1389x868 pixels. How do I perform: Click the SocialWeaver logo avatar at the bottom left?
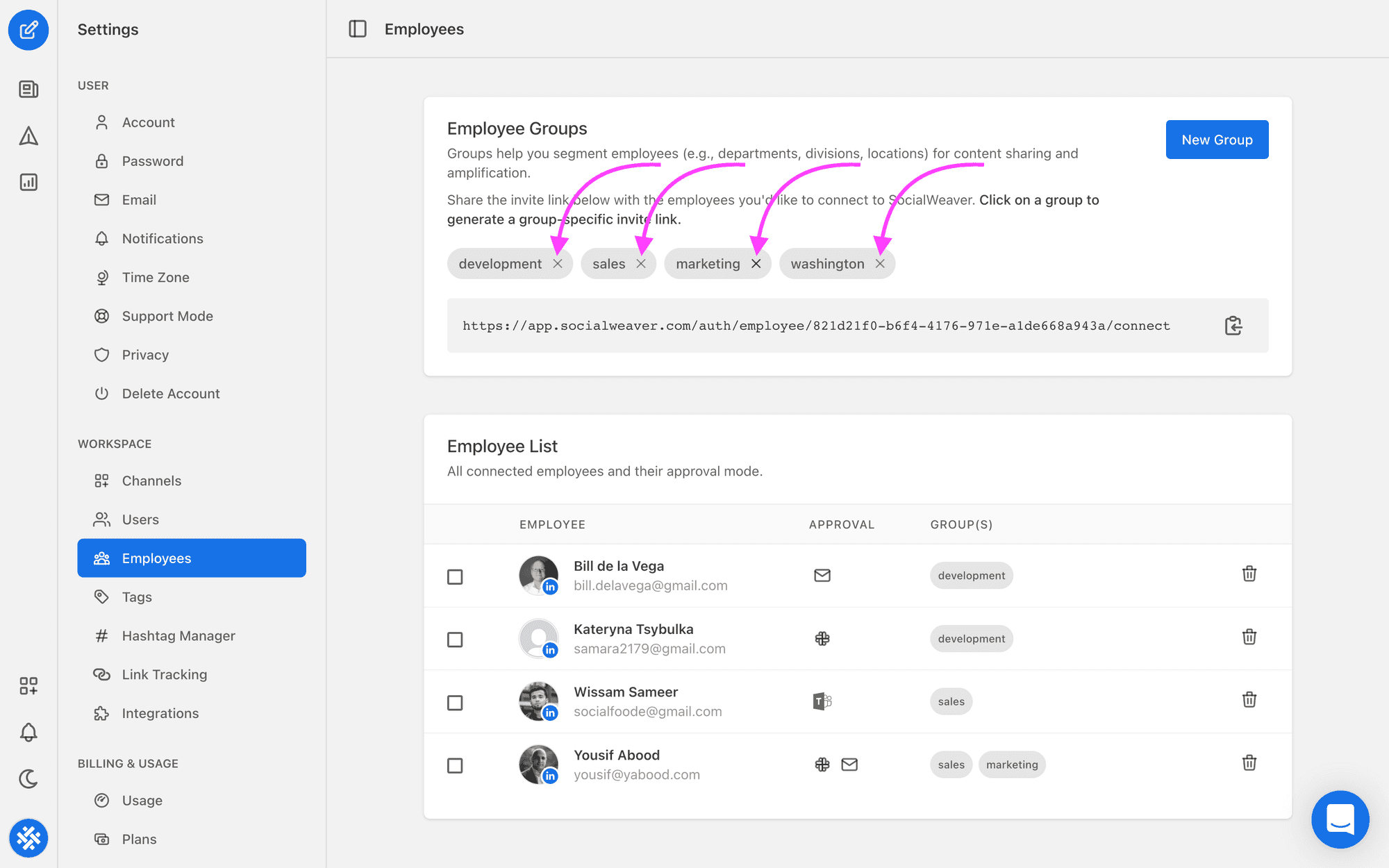click(28, 838)
